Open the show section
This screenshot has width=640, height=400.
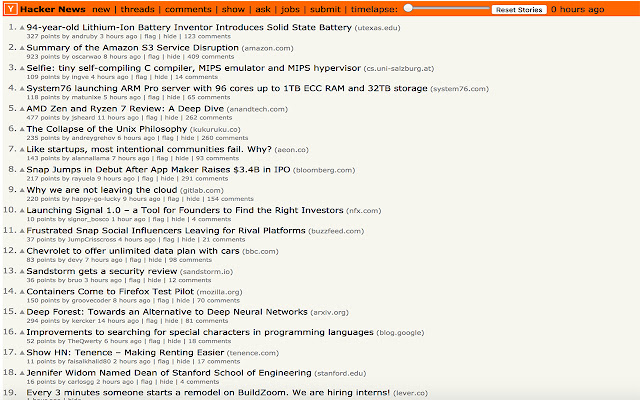pos(233,9)
